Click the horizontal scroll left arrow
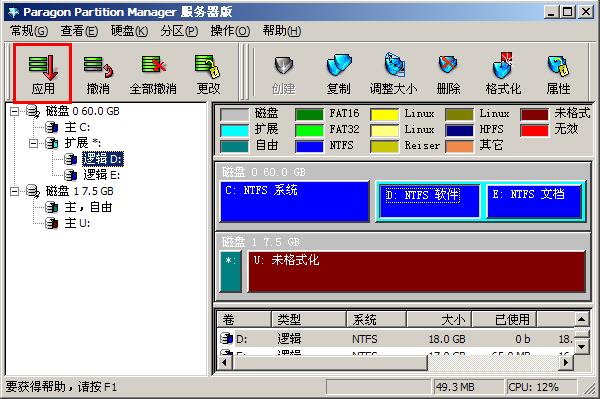This screenshot has height=399, width=600. click(225, 363)
